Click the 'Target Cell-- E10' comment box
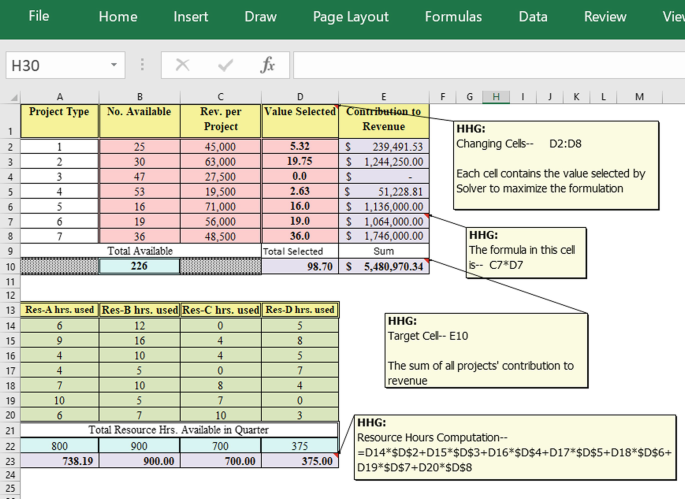Viewport: 685px width, 499px height. (x=486, y=350)
